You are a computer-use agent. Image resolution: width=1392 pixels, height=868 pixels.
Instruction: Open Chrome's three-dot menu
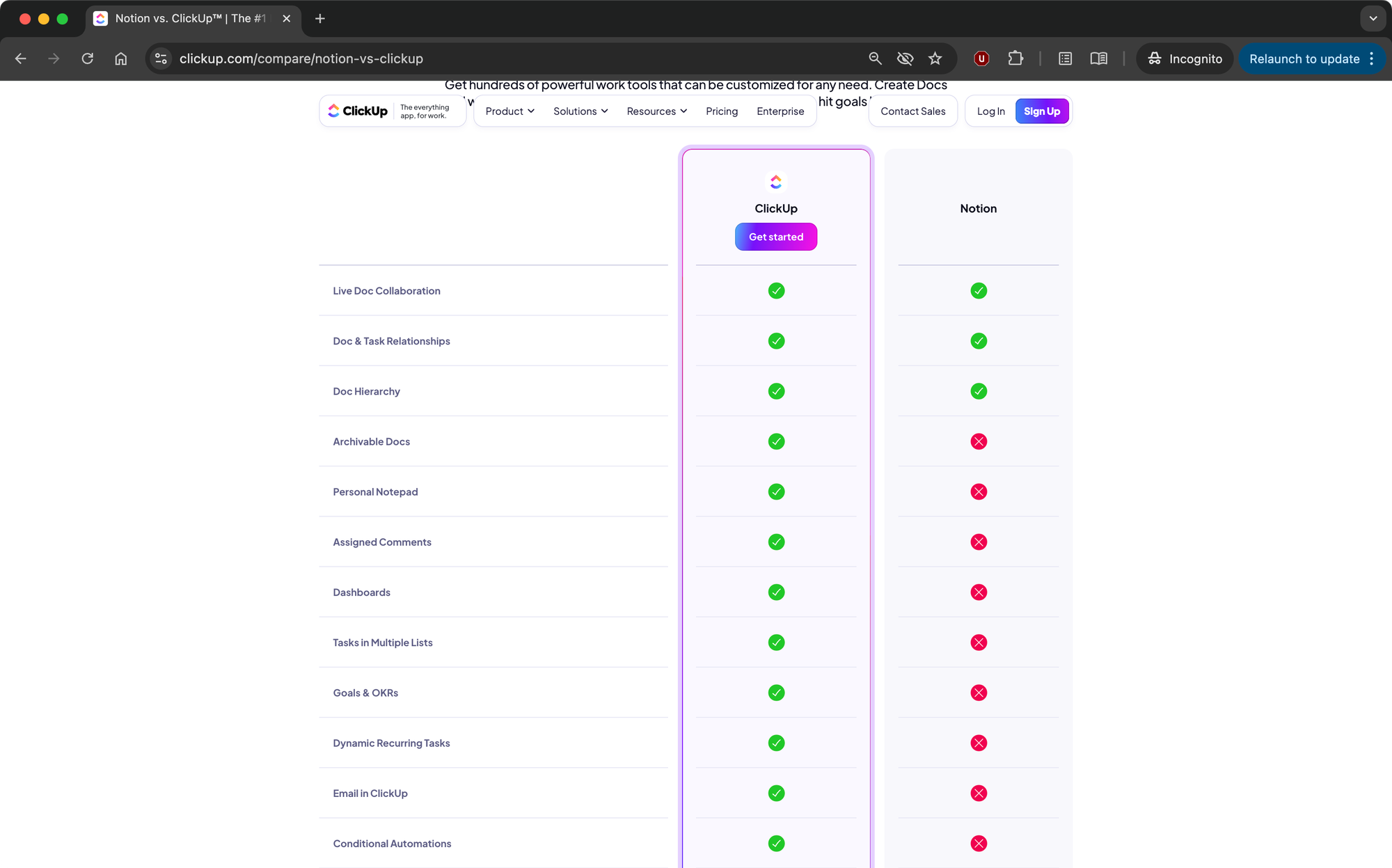[1372, 58]
